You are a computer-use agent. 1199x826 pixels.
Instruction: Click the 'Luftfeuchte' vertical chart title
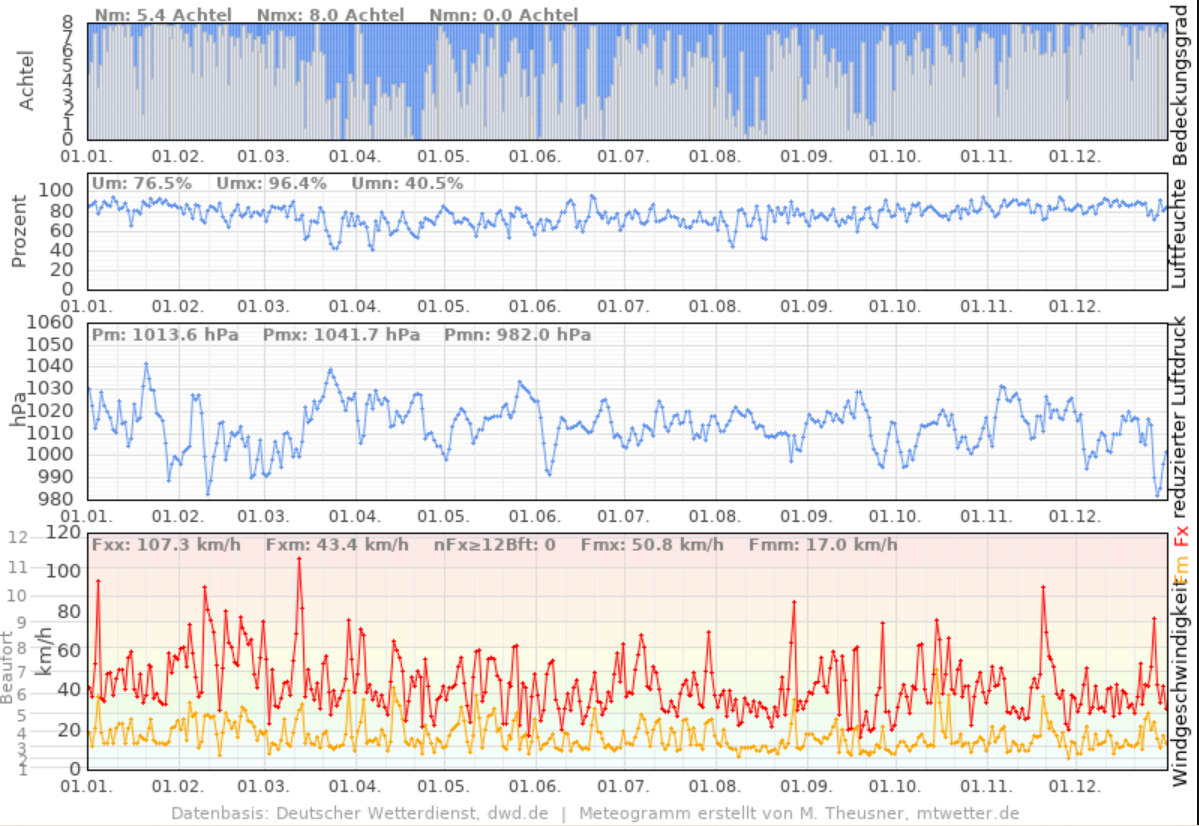point(1183,232)
